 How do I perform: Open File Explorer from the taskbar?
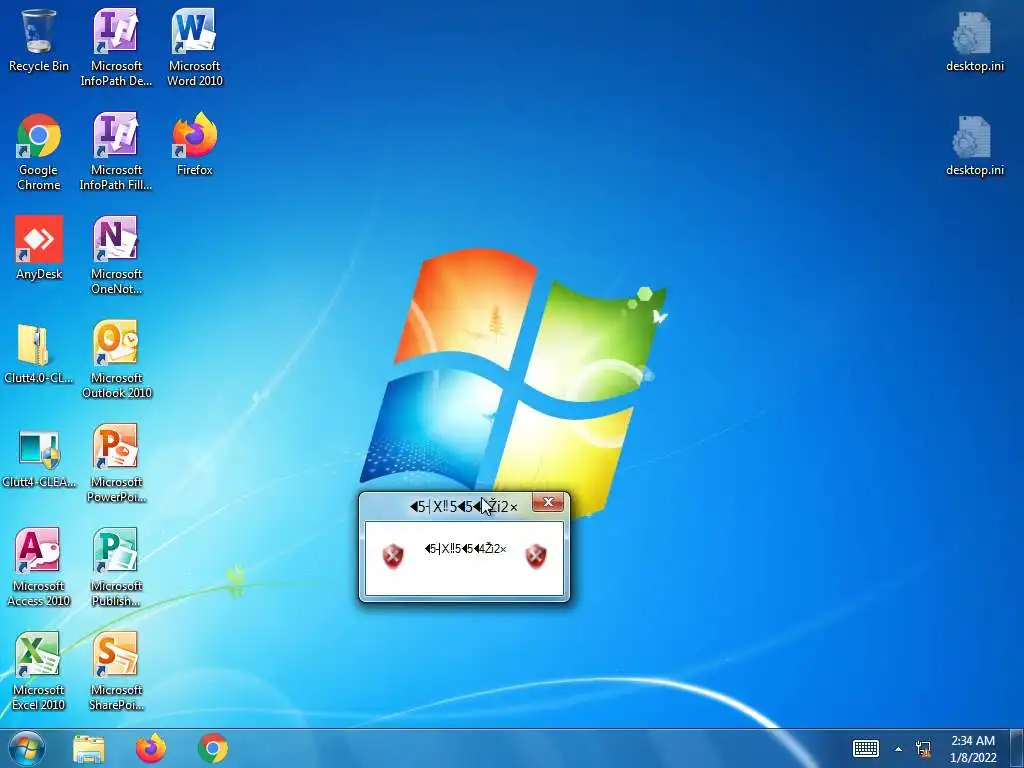click(89, 748)
